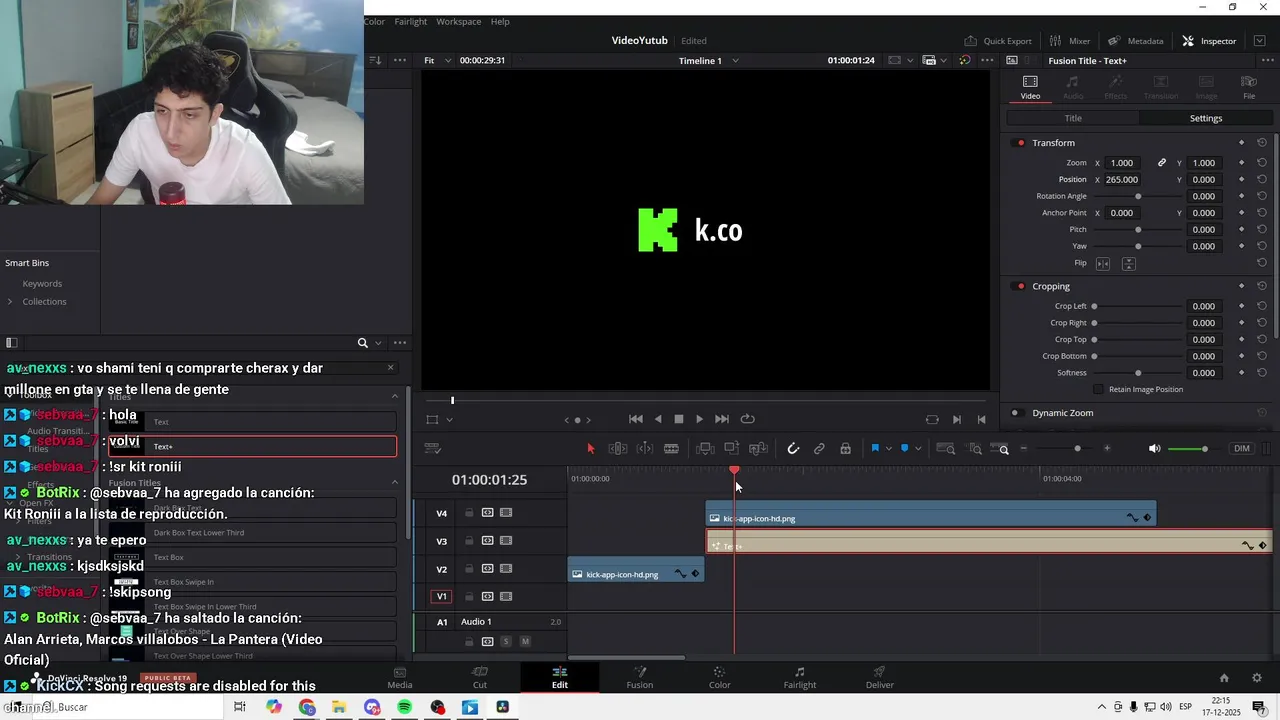Click the Custom Zoom magnifier icon
1280x720 pixels.
click(1002, 449)
